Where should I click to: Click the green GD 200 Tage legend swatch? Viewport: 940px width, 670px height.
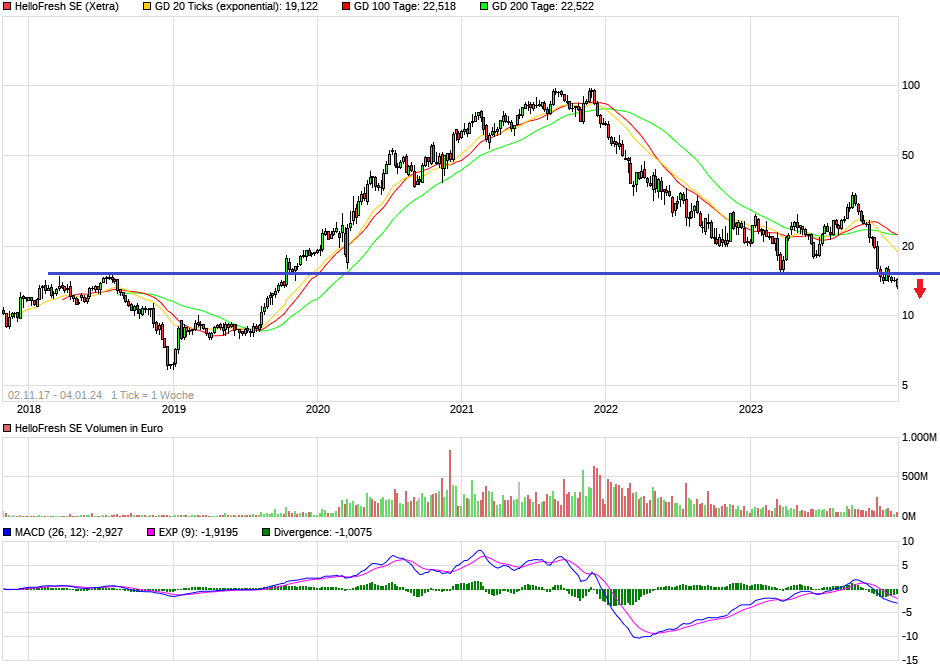(484, 7)
